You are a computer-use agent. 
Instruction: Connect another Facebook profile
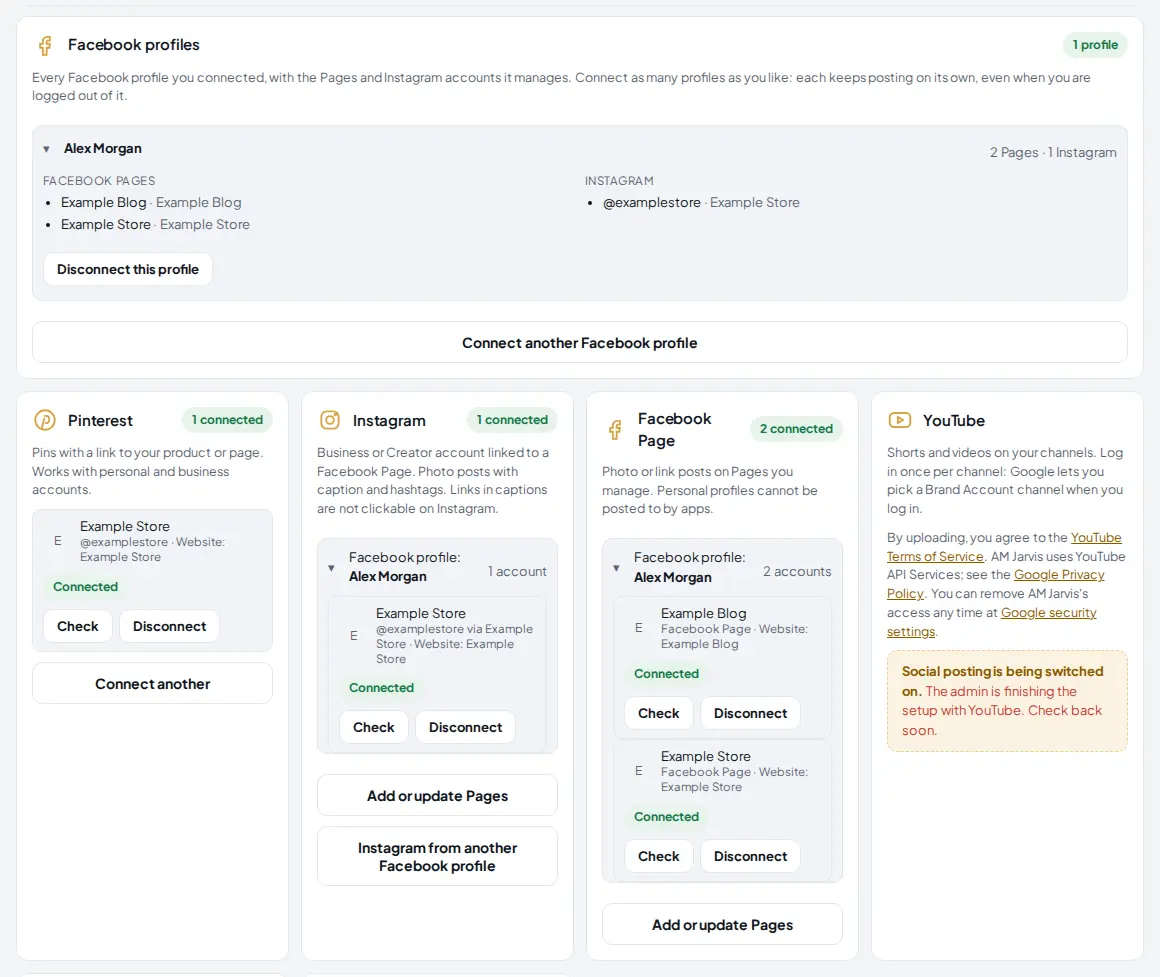[579, 342]
